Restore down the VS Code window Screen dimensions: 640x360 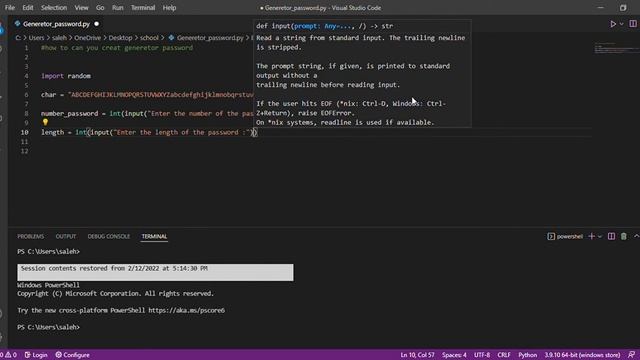click(623, 8)
